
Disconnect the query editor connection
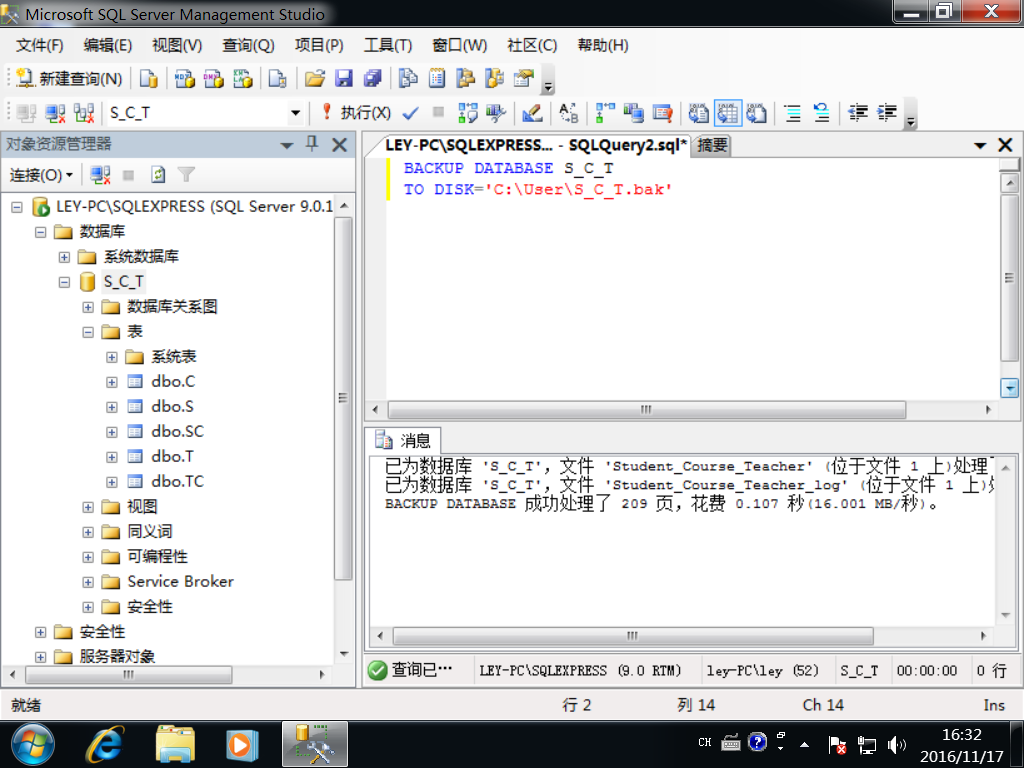pyautogui.click(x=55, y=113)
